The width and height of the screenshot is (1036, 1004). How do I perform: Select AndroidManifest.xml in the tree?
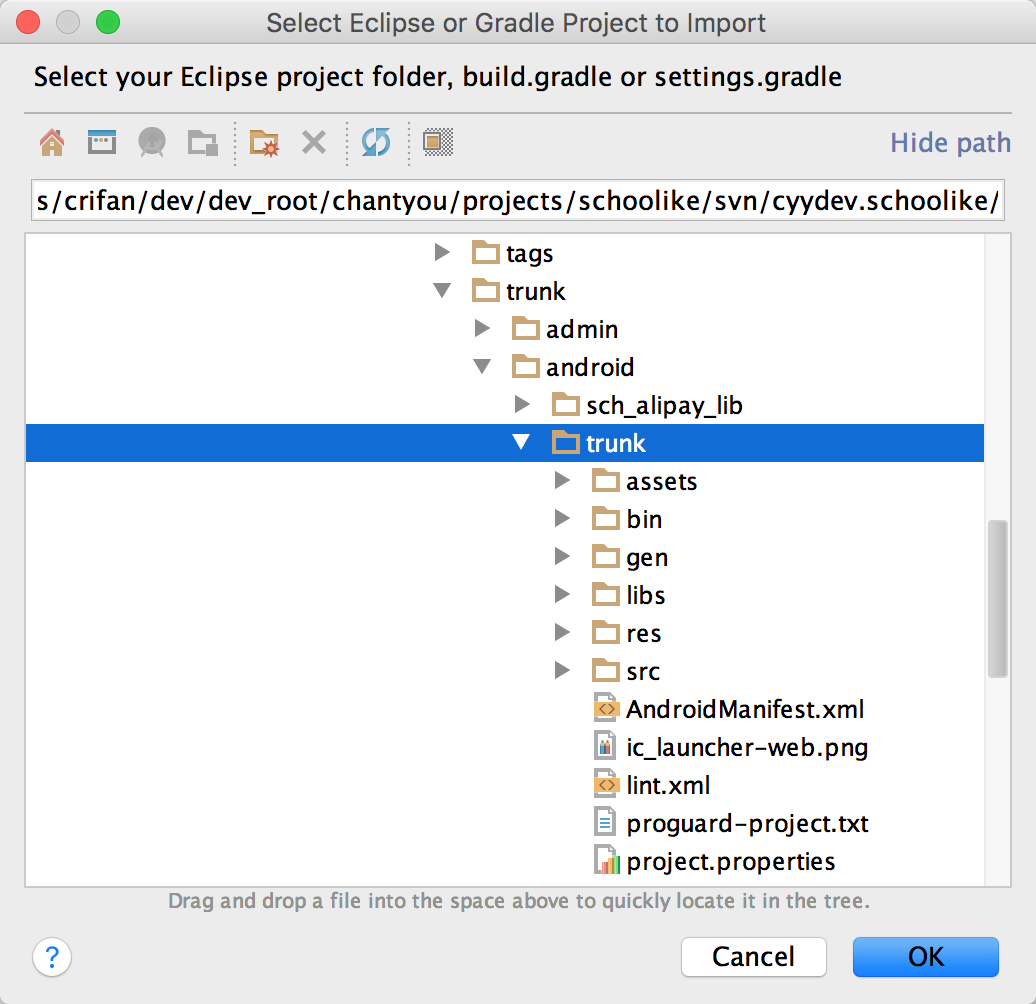(744, 710)
